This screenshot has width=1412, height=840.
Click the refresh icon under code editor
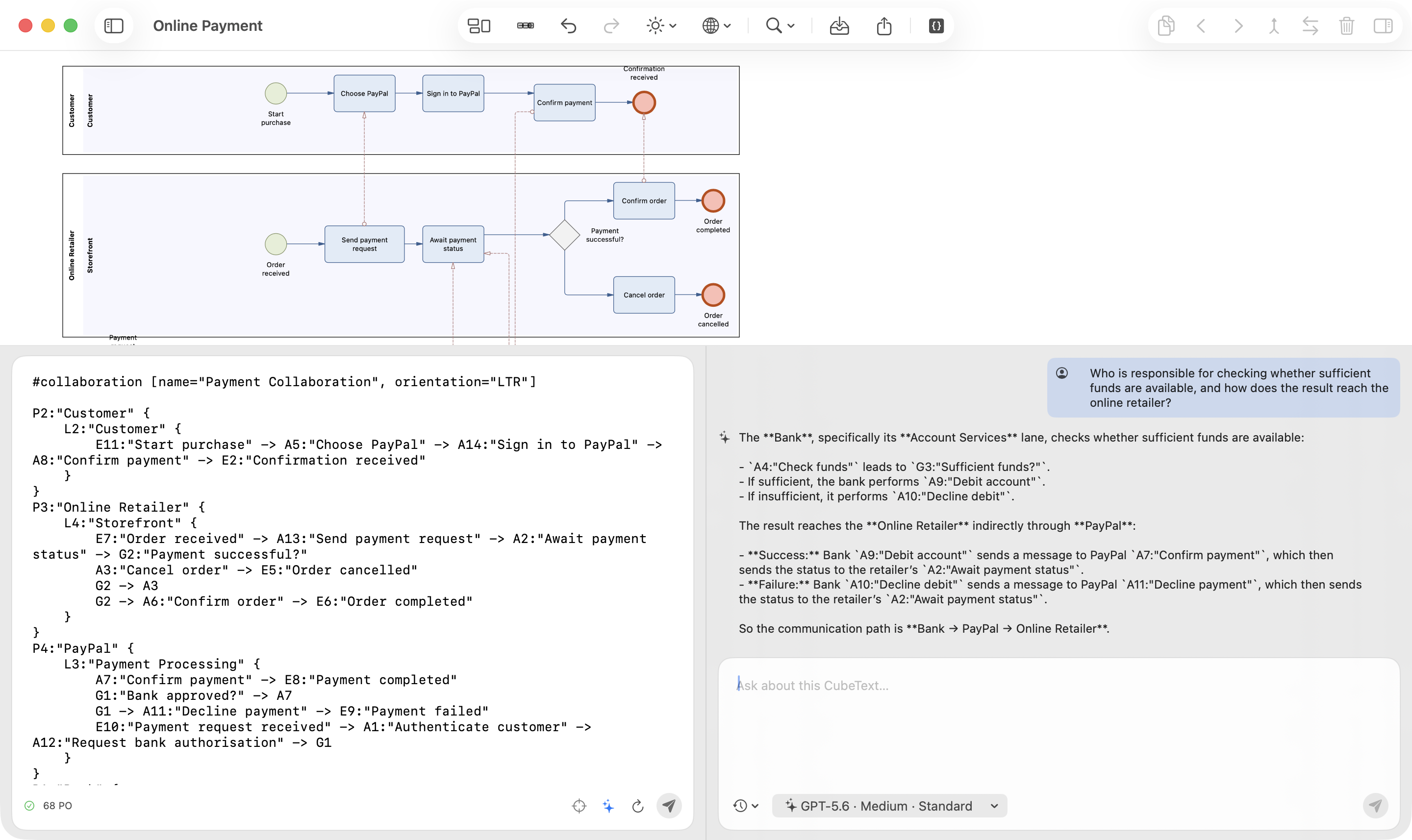[637, 806]
